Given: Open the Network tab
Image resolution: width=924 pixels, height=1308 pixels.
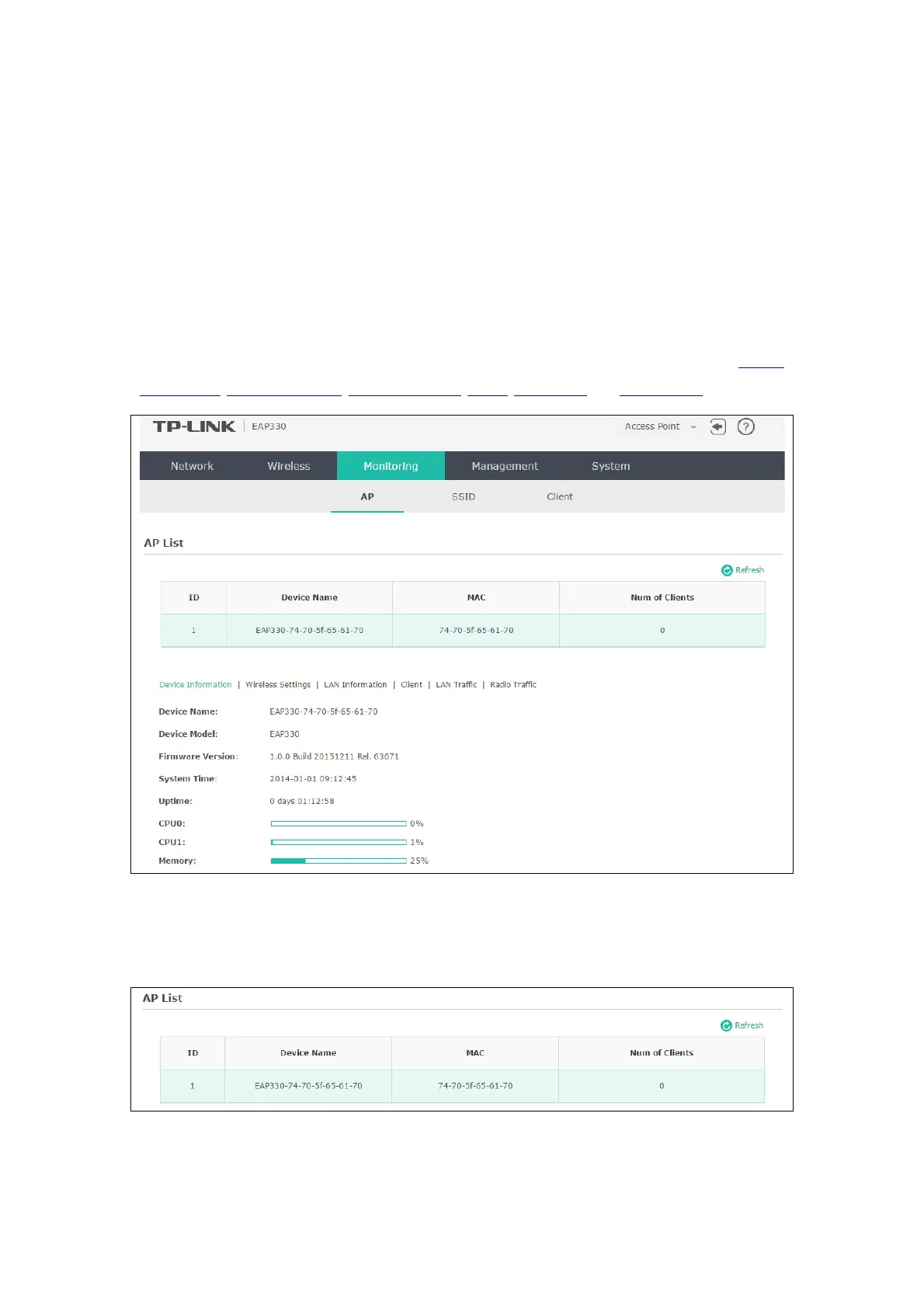Looking at the screenshot, I should (192, 466).
